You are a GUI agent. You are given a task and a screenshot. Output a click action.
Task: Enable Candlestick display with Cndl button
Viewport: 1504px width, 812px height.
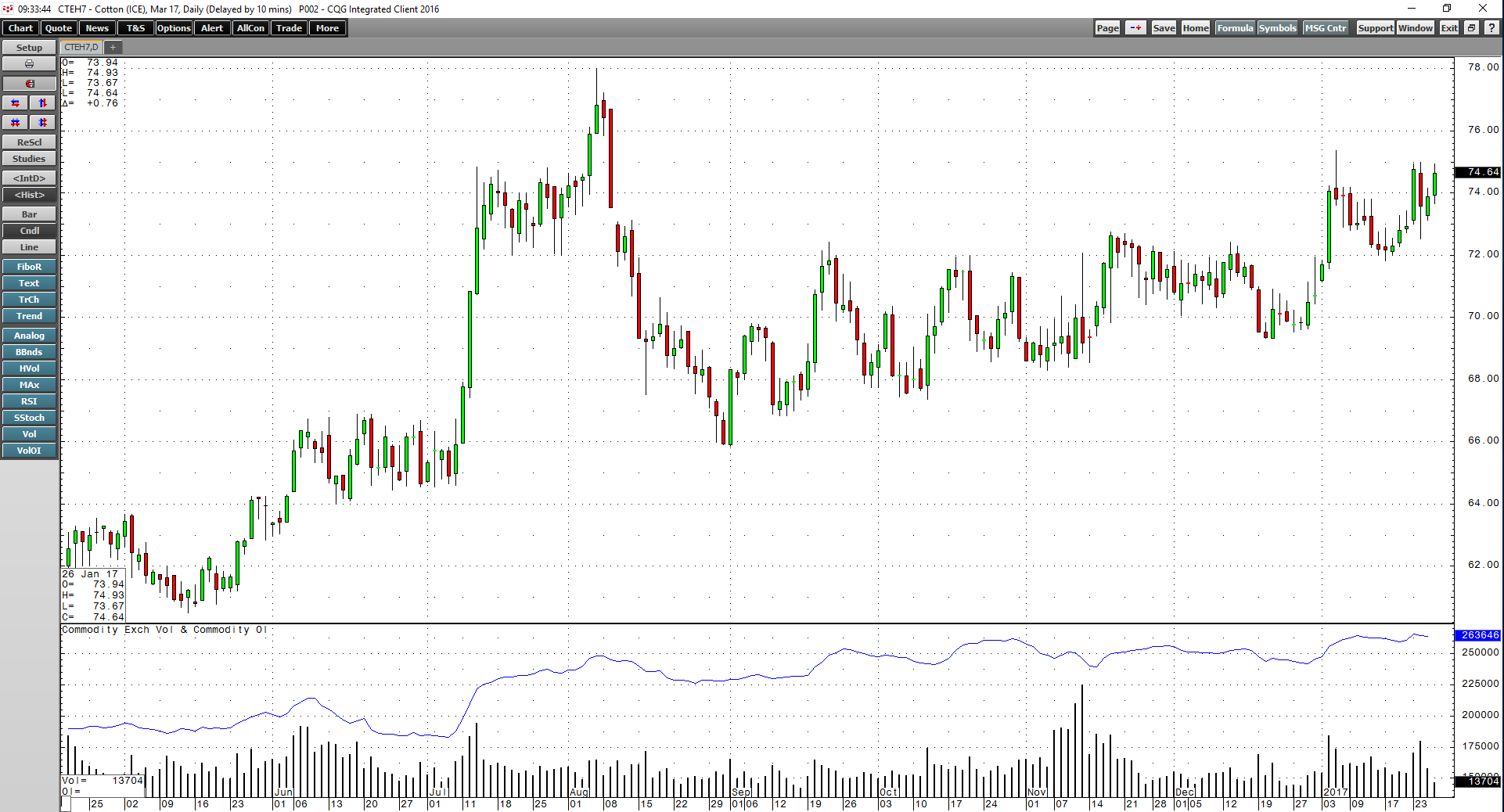click(29, 230)
